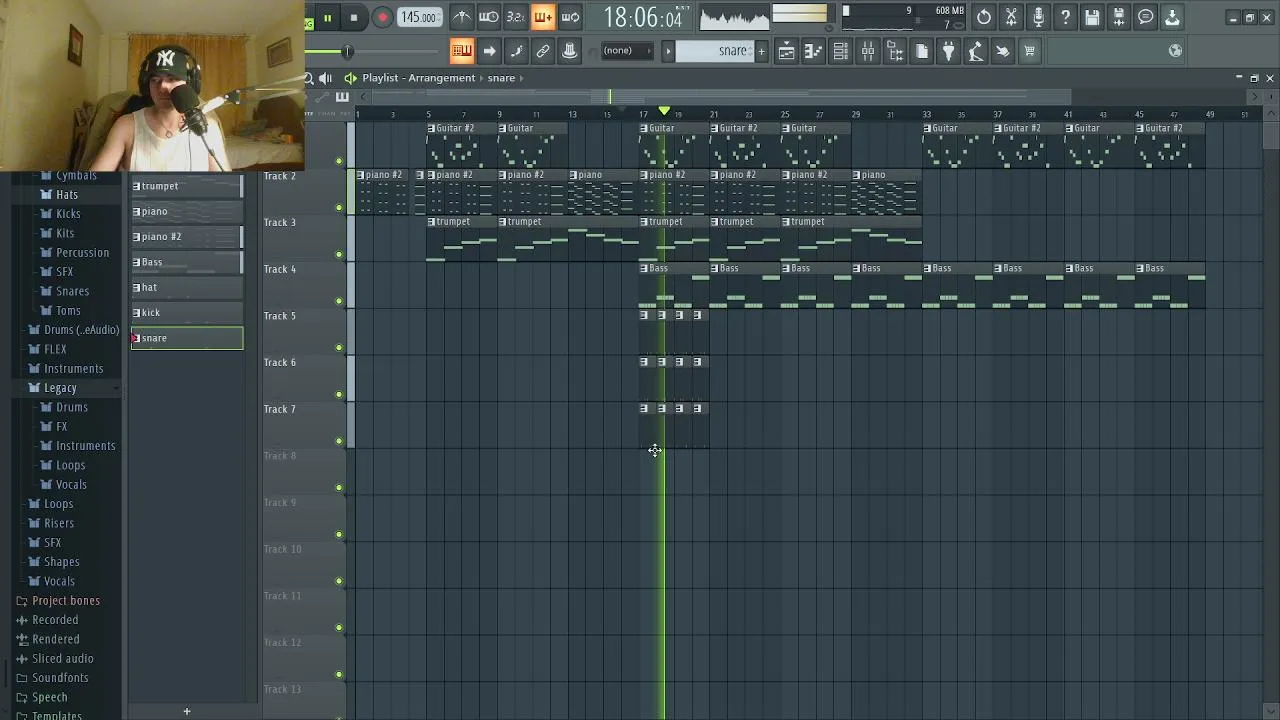The image size is (1280, 720).
Task: Click the 145.000 tempo field
Action: [419, 17]
